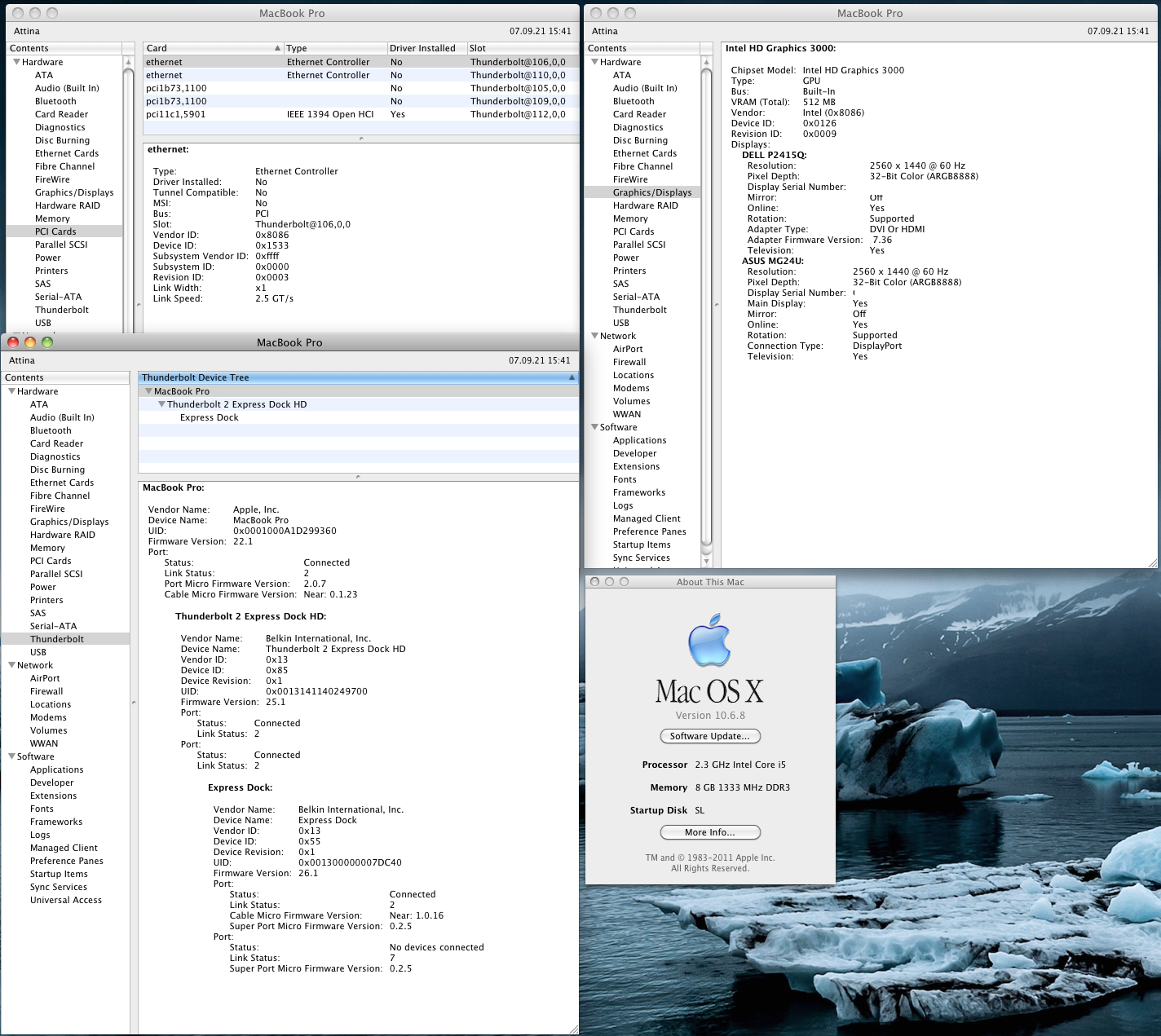Select Bluetooth in the Graphics/Displays window sidebar
The width and height of the screenshot is (1161, 1036).
coord(633,101)
